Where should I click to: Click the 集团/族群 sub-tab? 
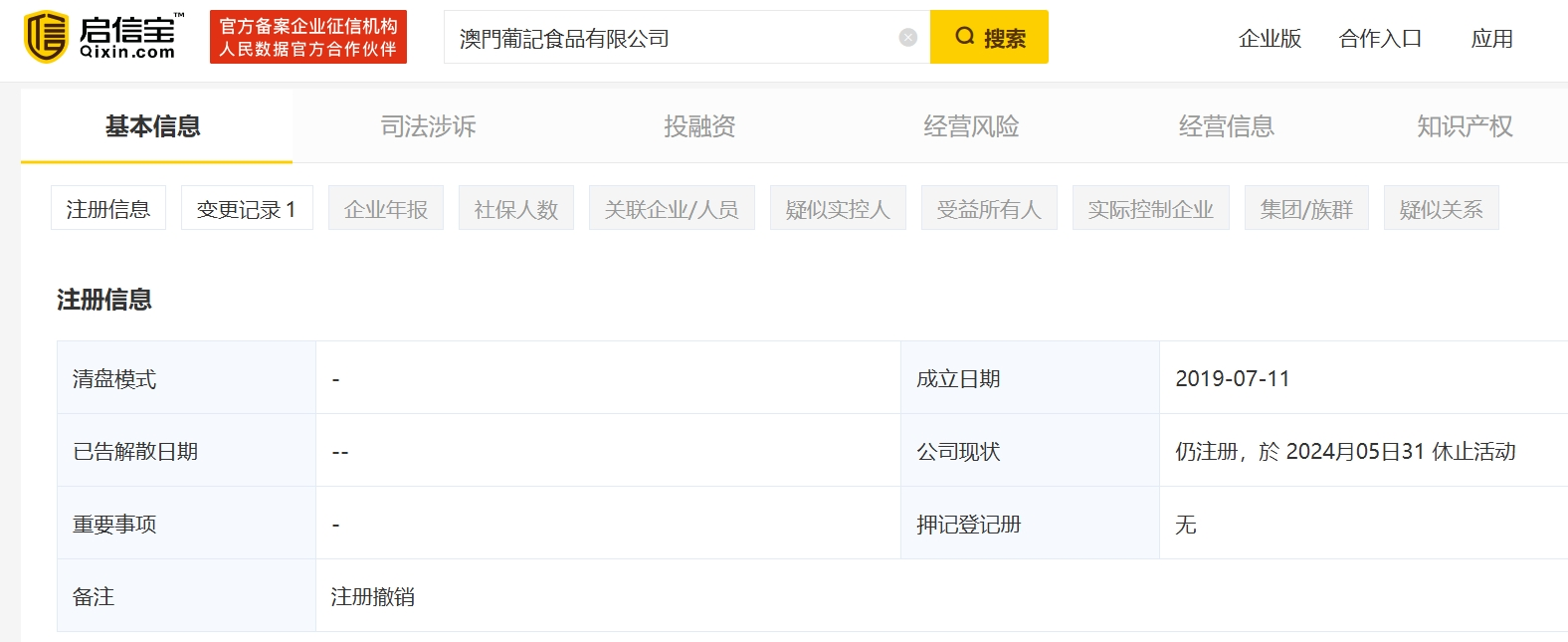tap(1306, 209)
